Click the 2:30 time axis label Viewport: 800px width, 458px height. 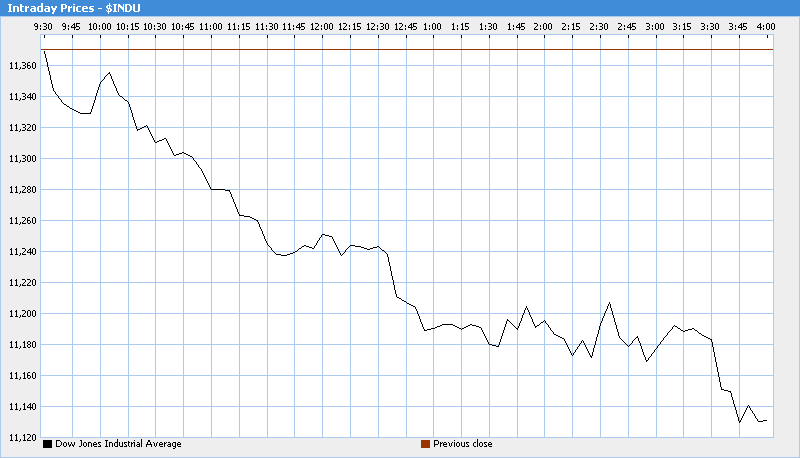click(599, 25)
